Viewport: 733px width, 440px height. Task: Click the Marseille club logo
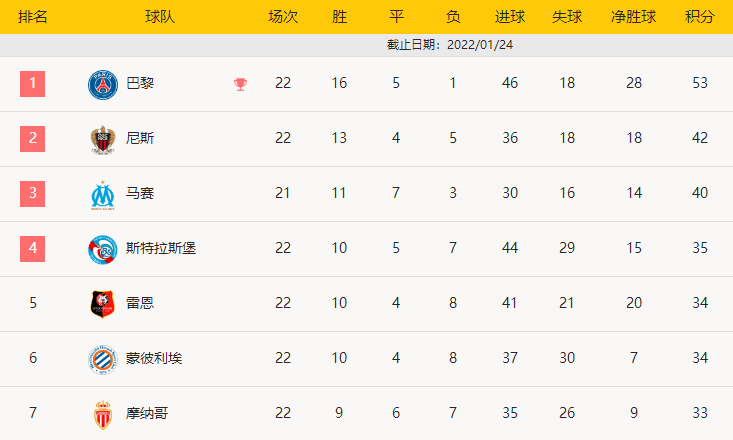pyautogui.click(x=103, y=194)
